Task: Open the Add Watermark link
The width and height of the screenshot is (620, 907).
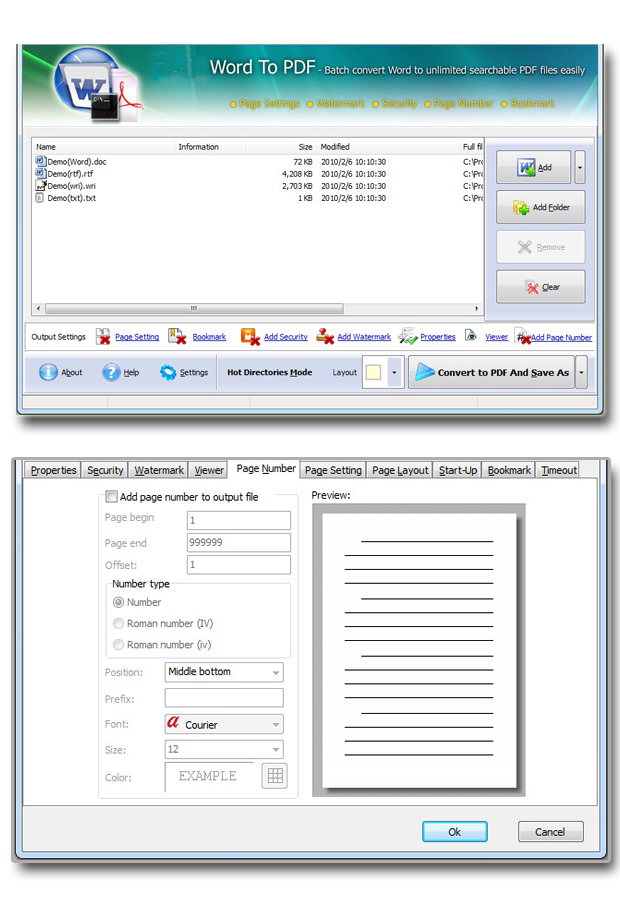Action: (364, 337)
